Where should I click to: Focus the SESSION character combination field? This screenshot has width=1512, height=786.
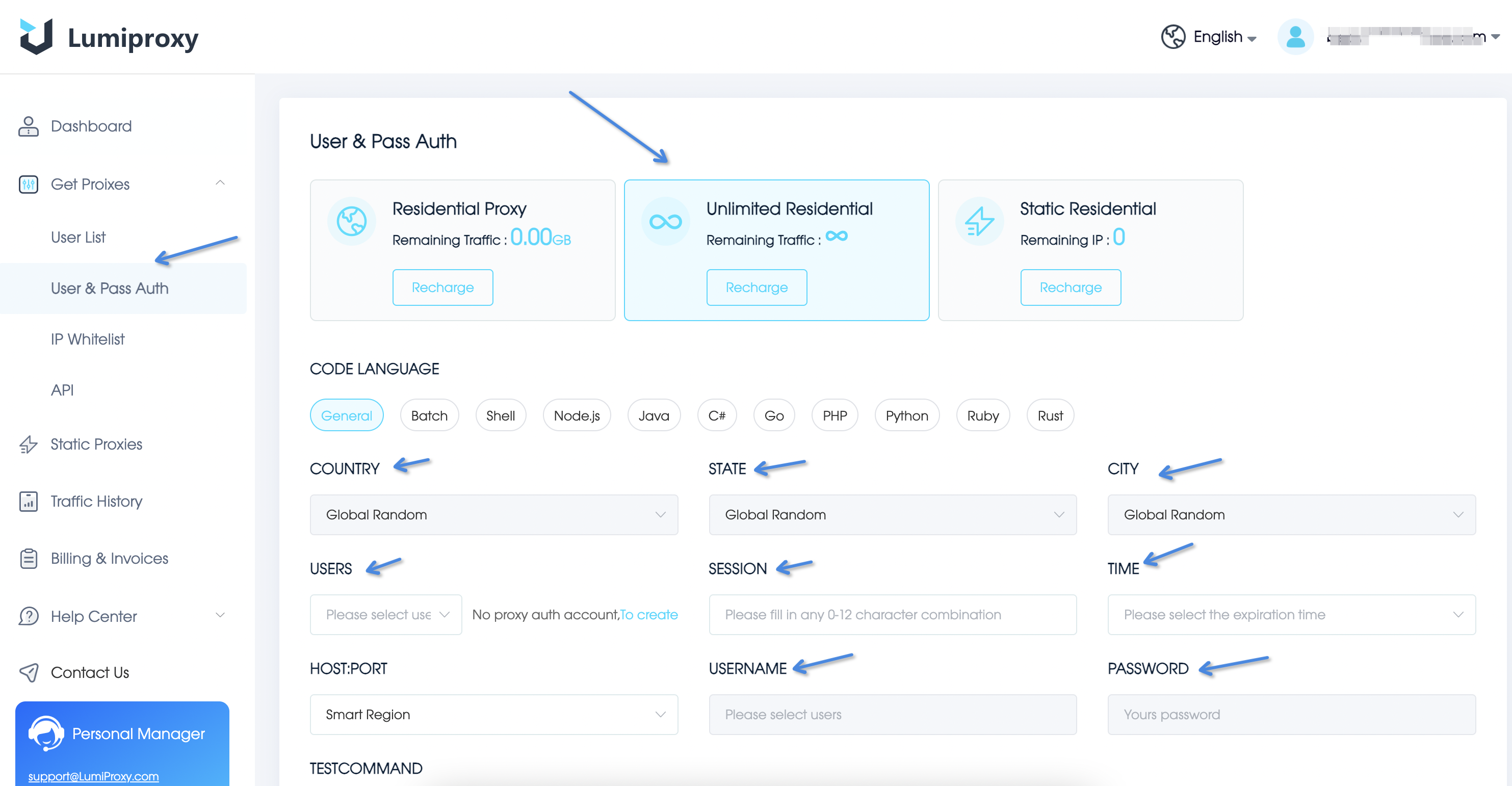892,615
